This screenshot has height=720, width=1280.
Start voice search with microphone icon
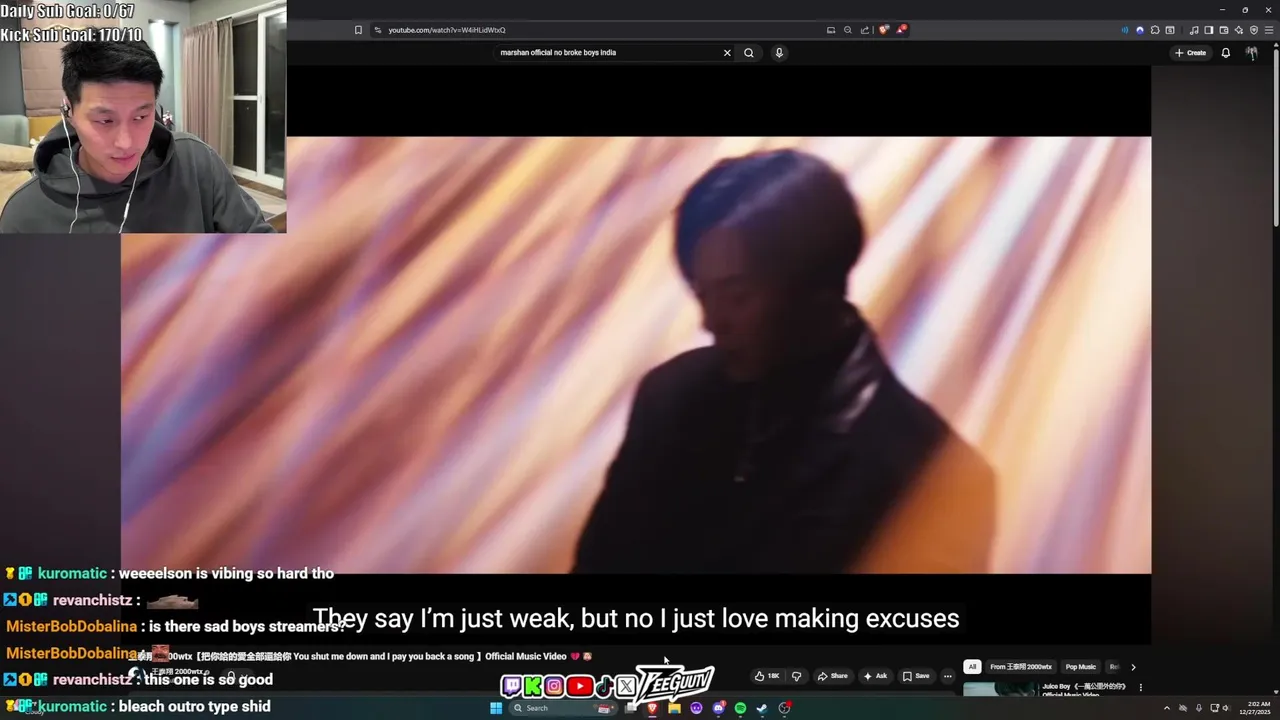pos(779,52)
